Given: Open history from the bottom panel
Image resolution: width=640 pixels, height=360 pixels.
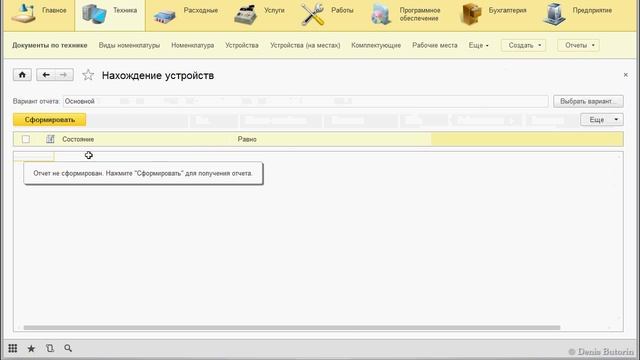Looking at the screenshot, I should [50, 348].
